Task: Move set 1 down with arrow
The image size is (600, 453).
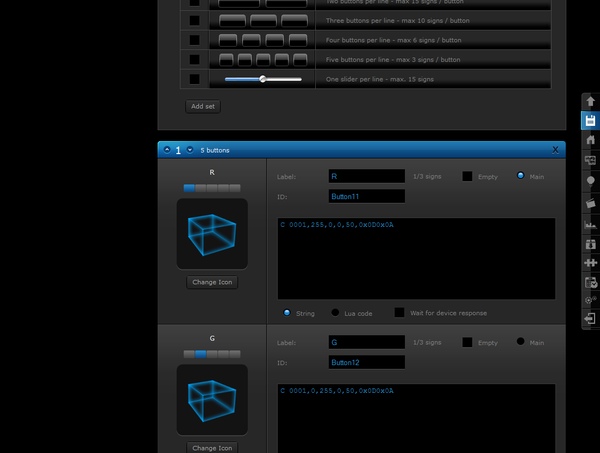Action: [x=190, y=150]
